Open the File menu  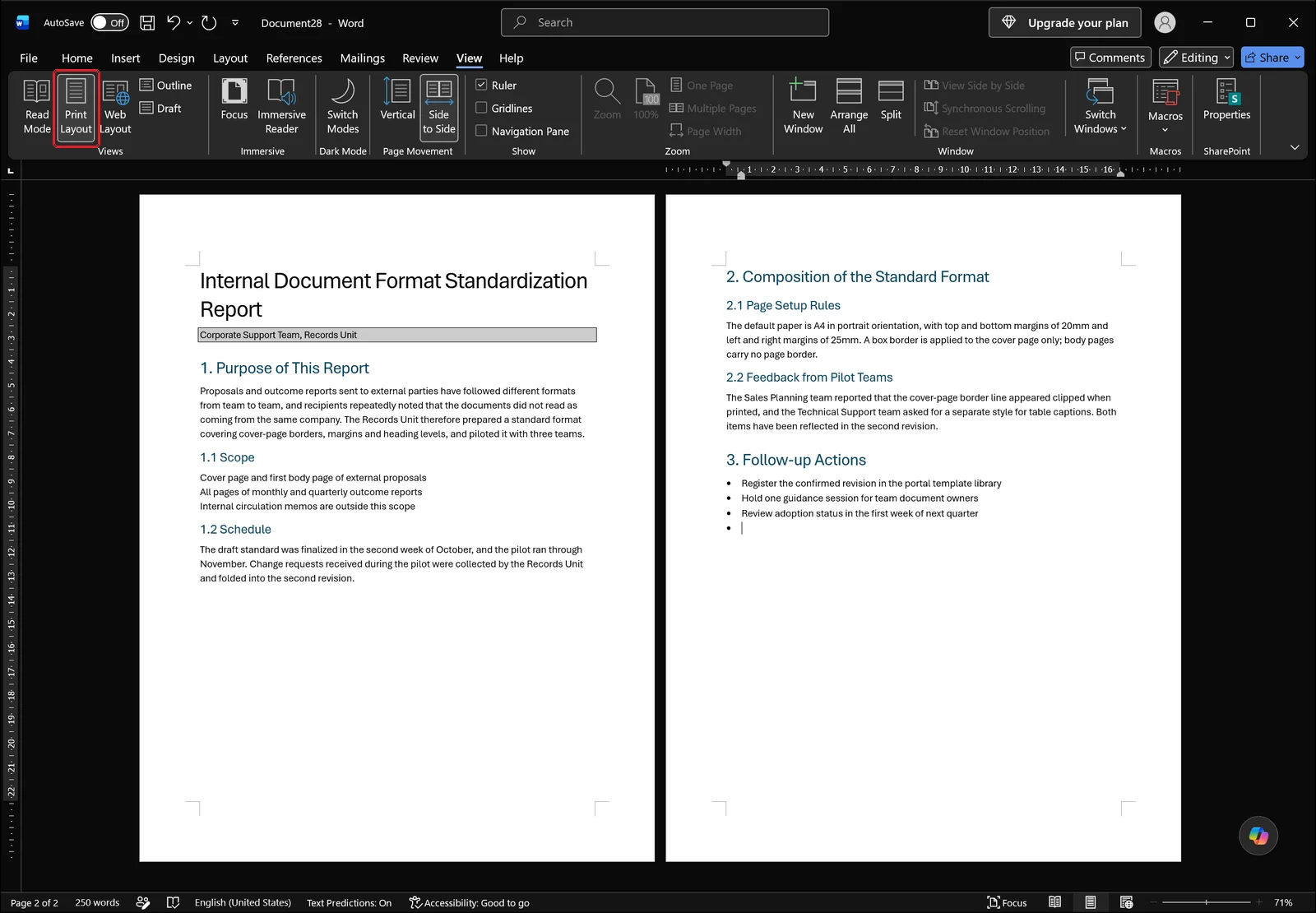29,58
